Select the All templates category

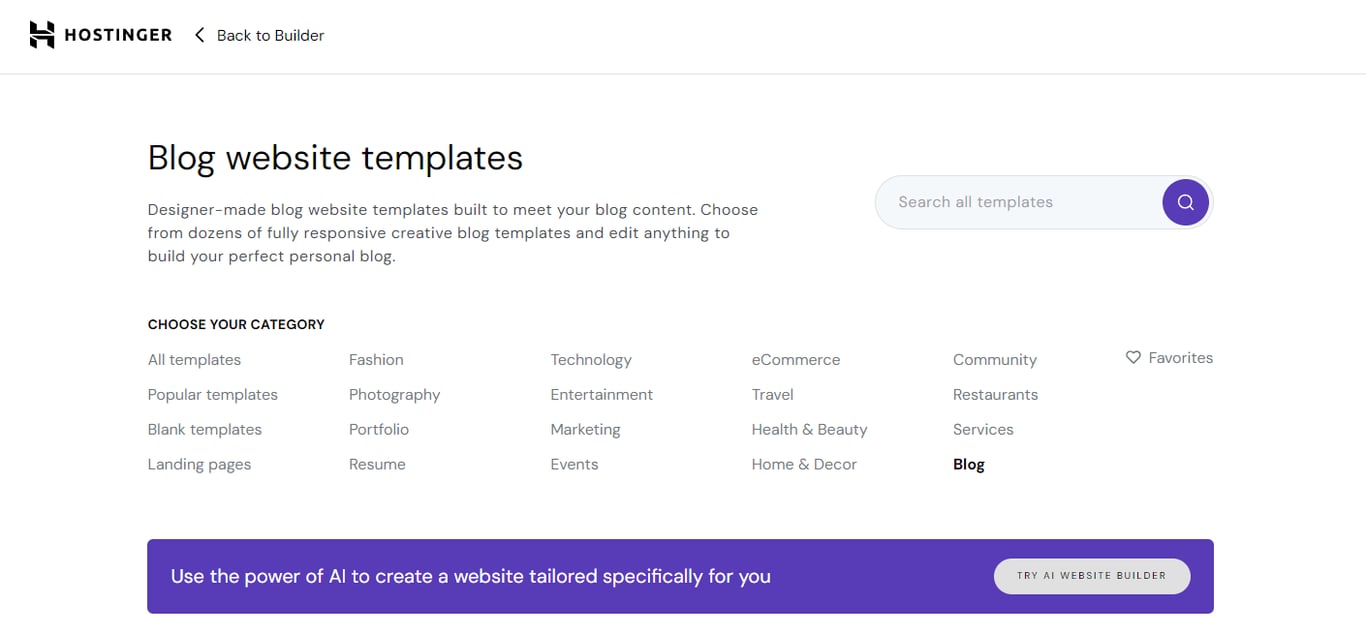tap(193, 359)
